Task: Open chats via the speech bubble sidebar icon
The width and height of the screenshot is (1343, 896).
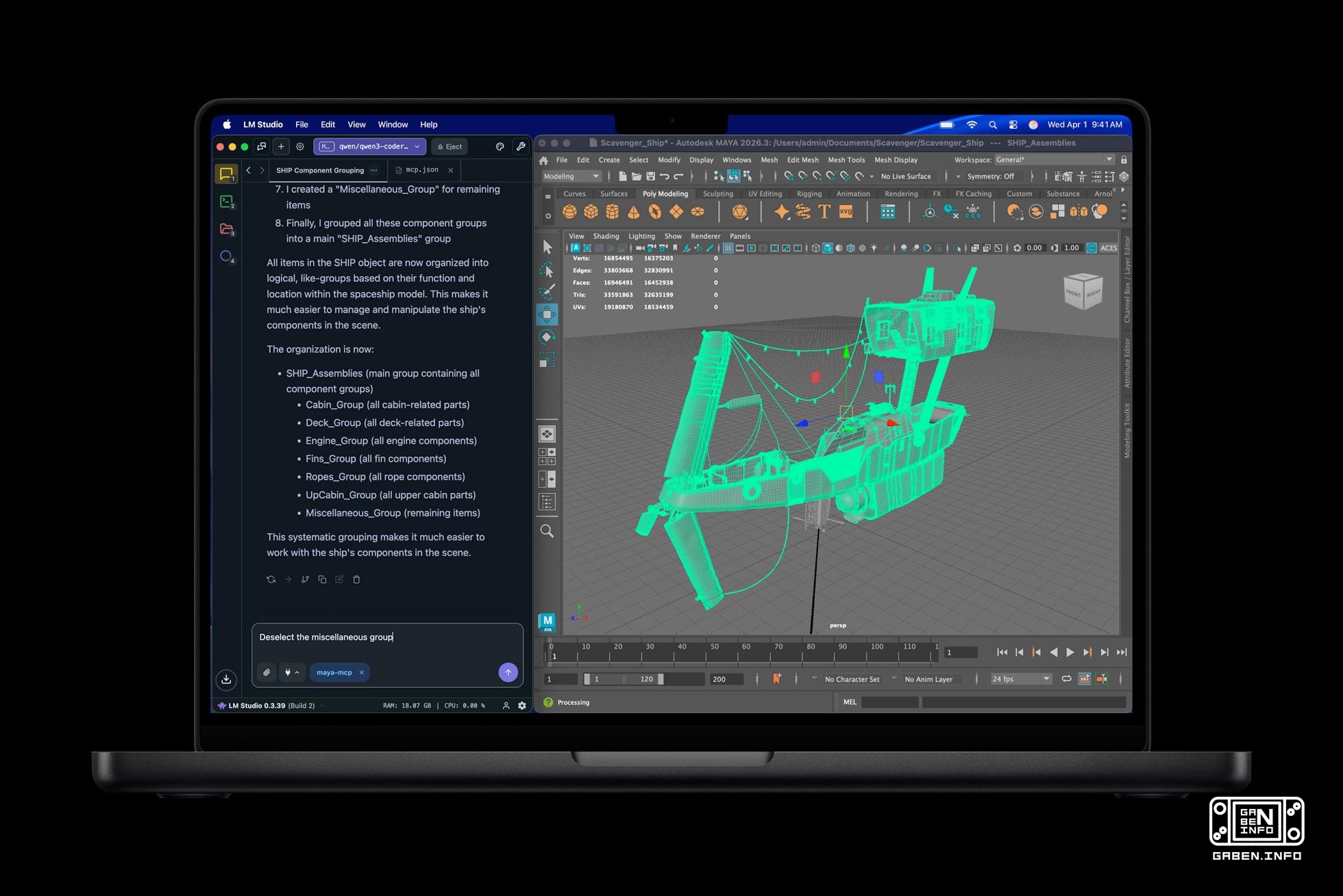Action: click(x=227, y=173)
